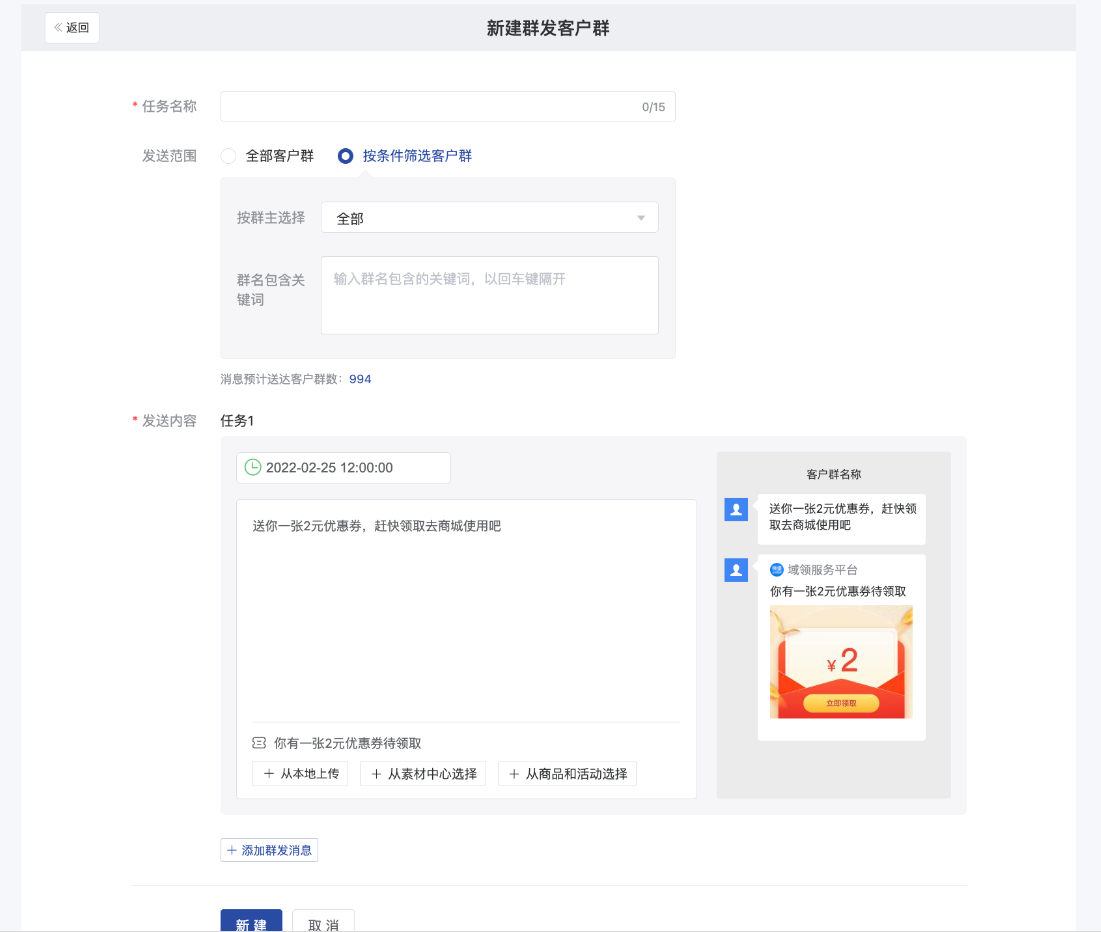Click the dropdown arrow beside 全部
Screen dimensions: 1101x932
640,218
